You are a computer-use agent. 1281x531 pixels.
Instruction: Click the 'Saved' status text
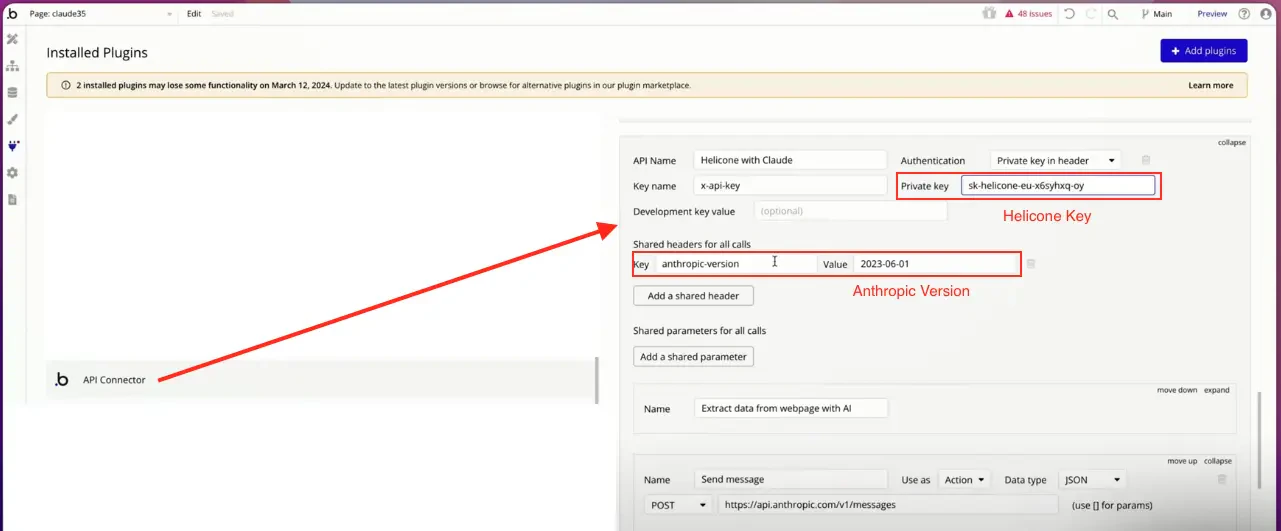tap(222, 14)
